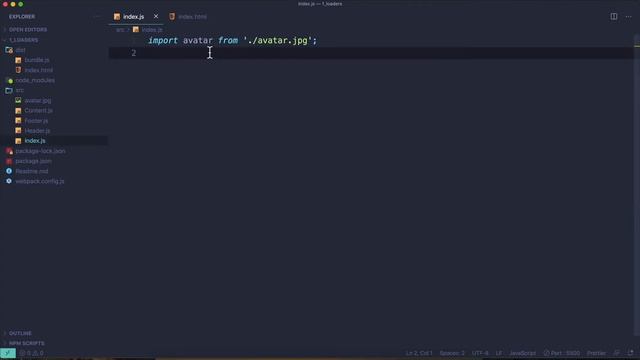This screenshot has width=640, height=360.
Task: Open Content.js in the file tree
Action: click(38, 111)
